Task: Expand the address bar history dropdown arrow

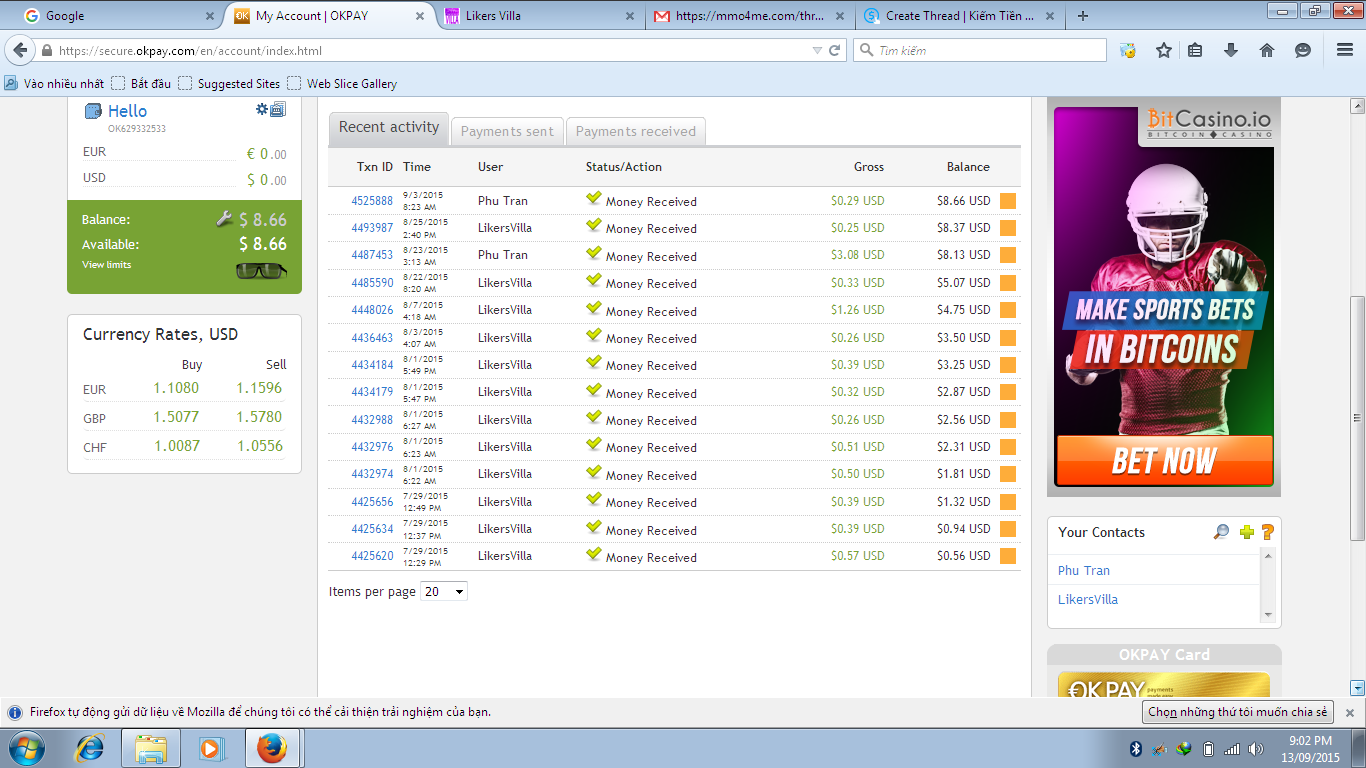Action: coord(817,50)
